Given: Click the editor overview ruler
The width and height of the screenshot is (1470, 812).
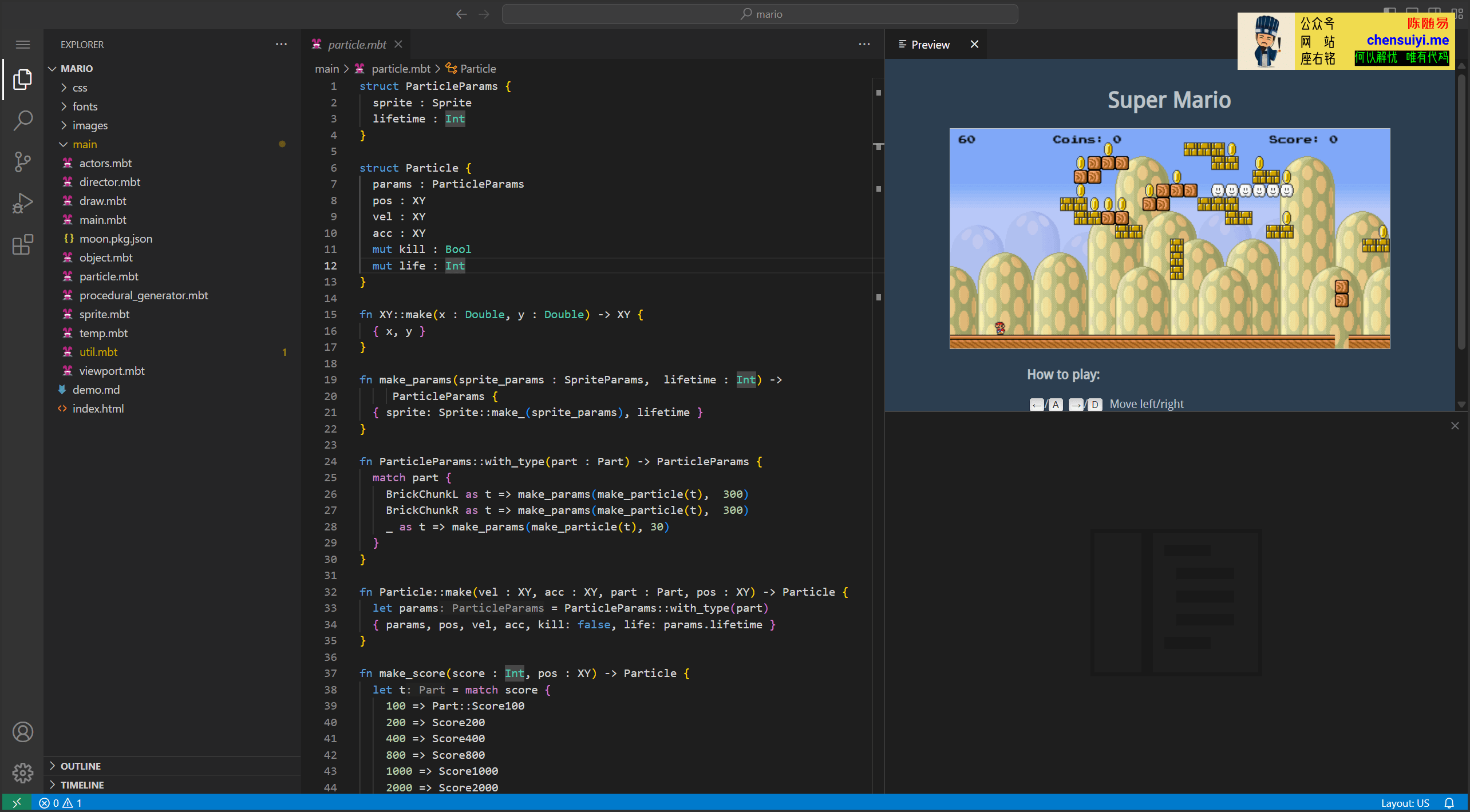Looking at the screenshot, I should click(879, 435).
